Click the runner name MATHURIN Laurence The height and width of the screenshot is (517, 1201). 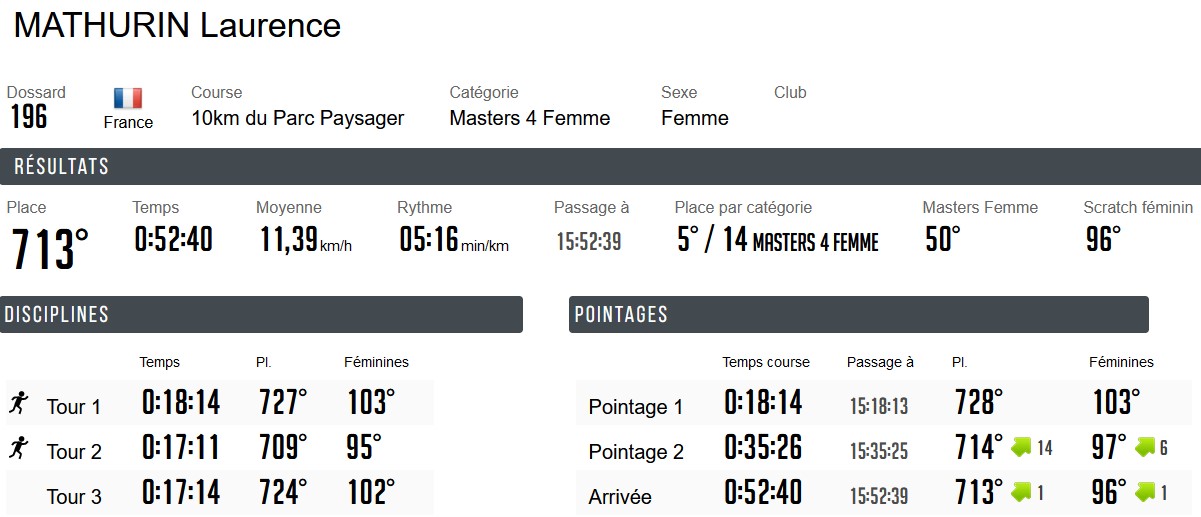tap(177, 26)
